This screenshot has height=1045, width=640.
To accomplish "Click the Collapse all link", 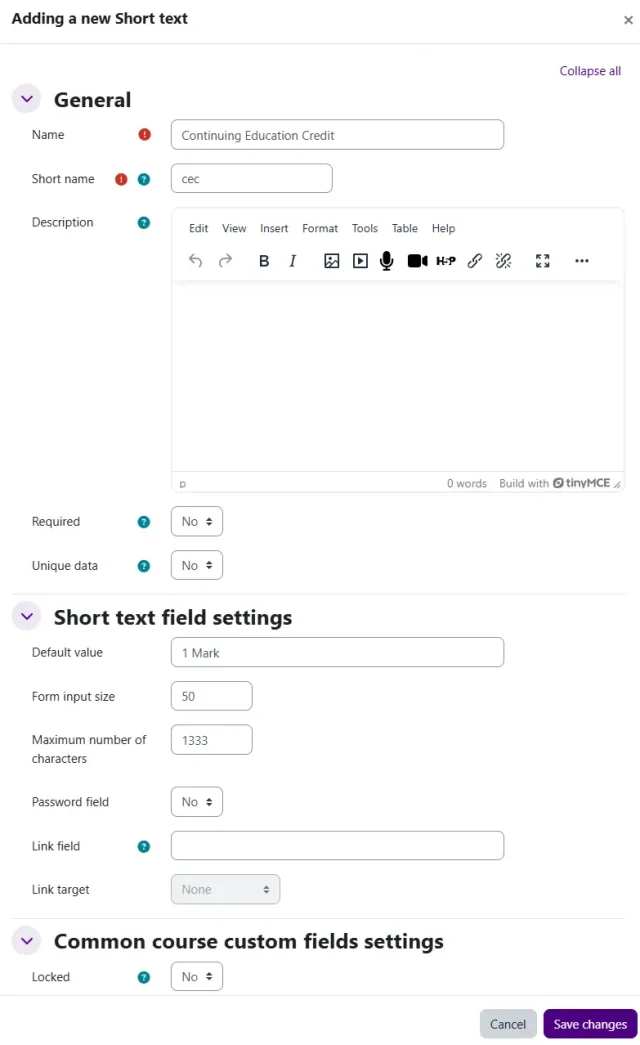I will click(x=590, y=71).
